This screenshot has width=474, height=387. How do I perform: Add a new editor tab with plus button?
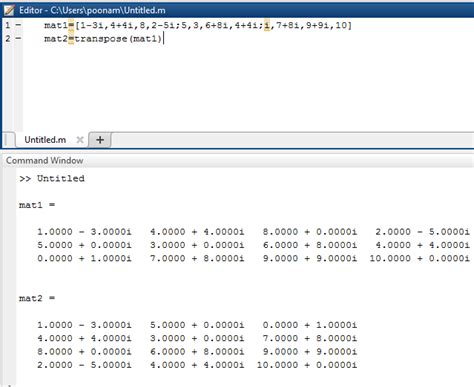100,140
